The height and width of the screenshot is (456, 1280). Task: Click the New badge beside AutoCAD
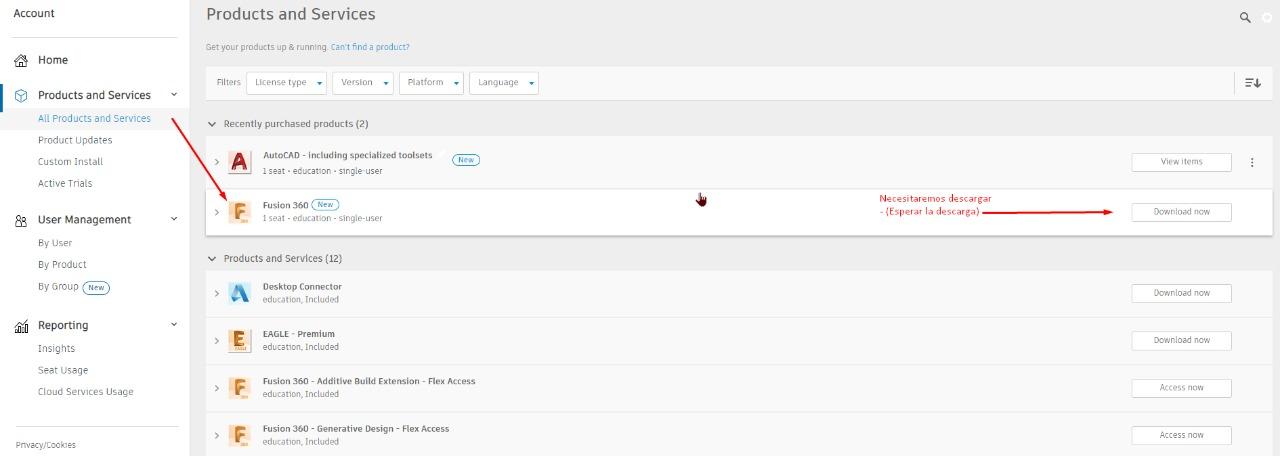[466, 160]
